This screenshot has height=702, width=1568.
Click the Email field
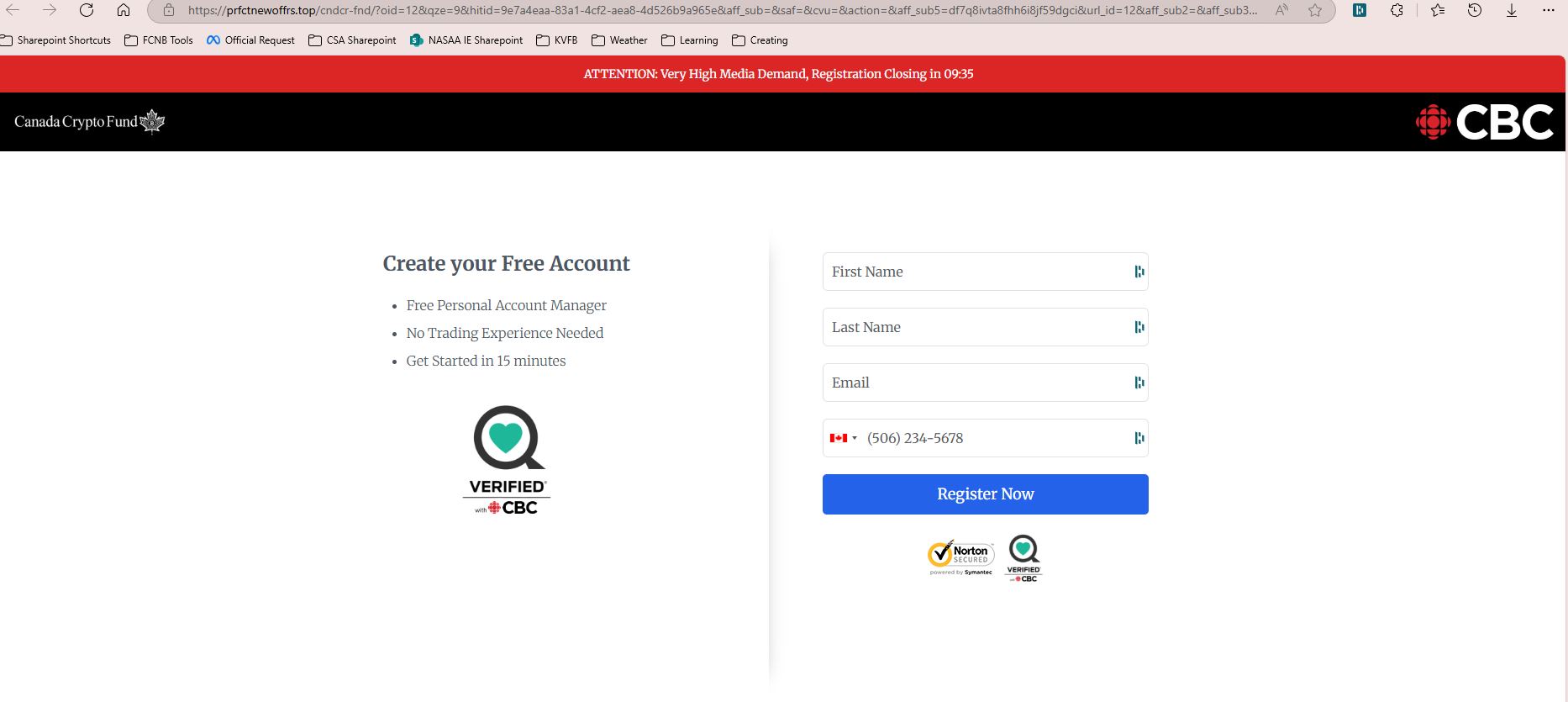click(985, 383)
